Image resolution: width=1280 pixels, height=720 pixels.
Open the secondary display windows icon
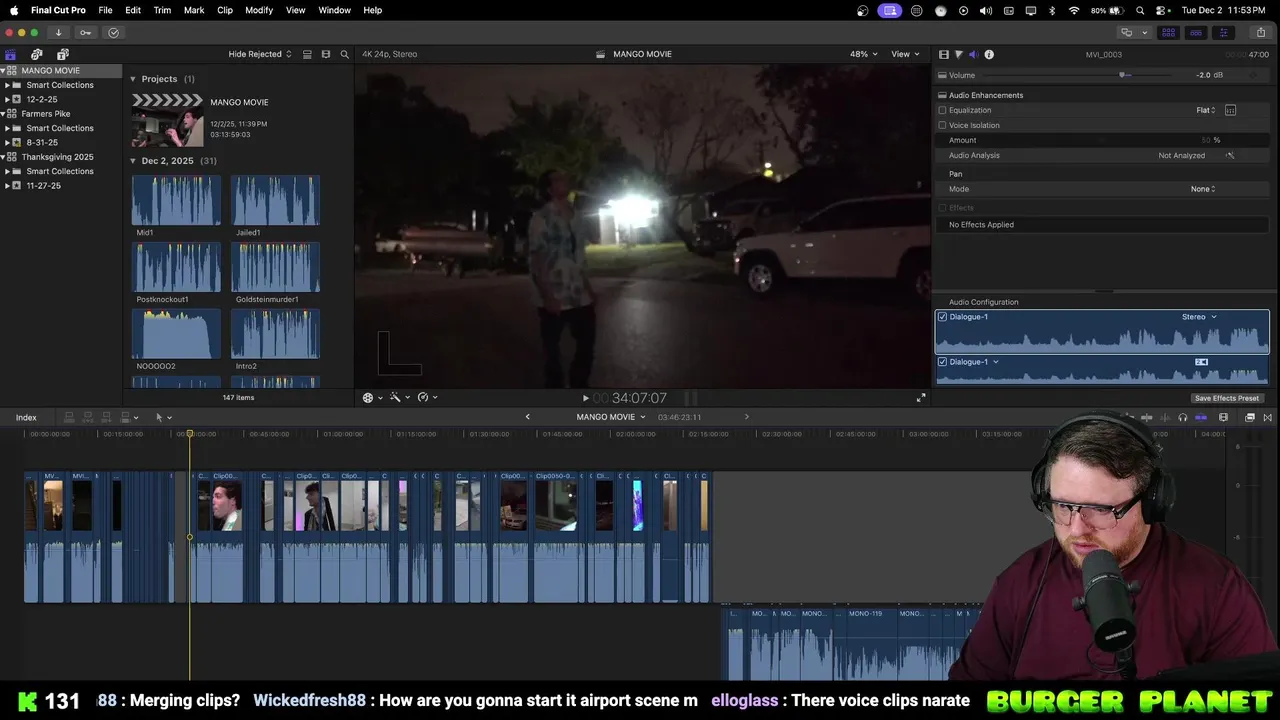pyautogui.click(x=1129, y=32)
